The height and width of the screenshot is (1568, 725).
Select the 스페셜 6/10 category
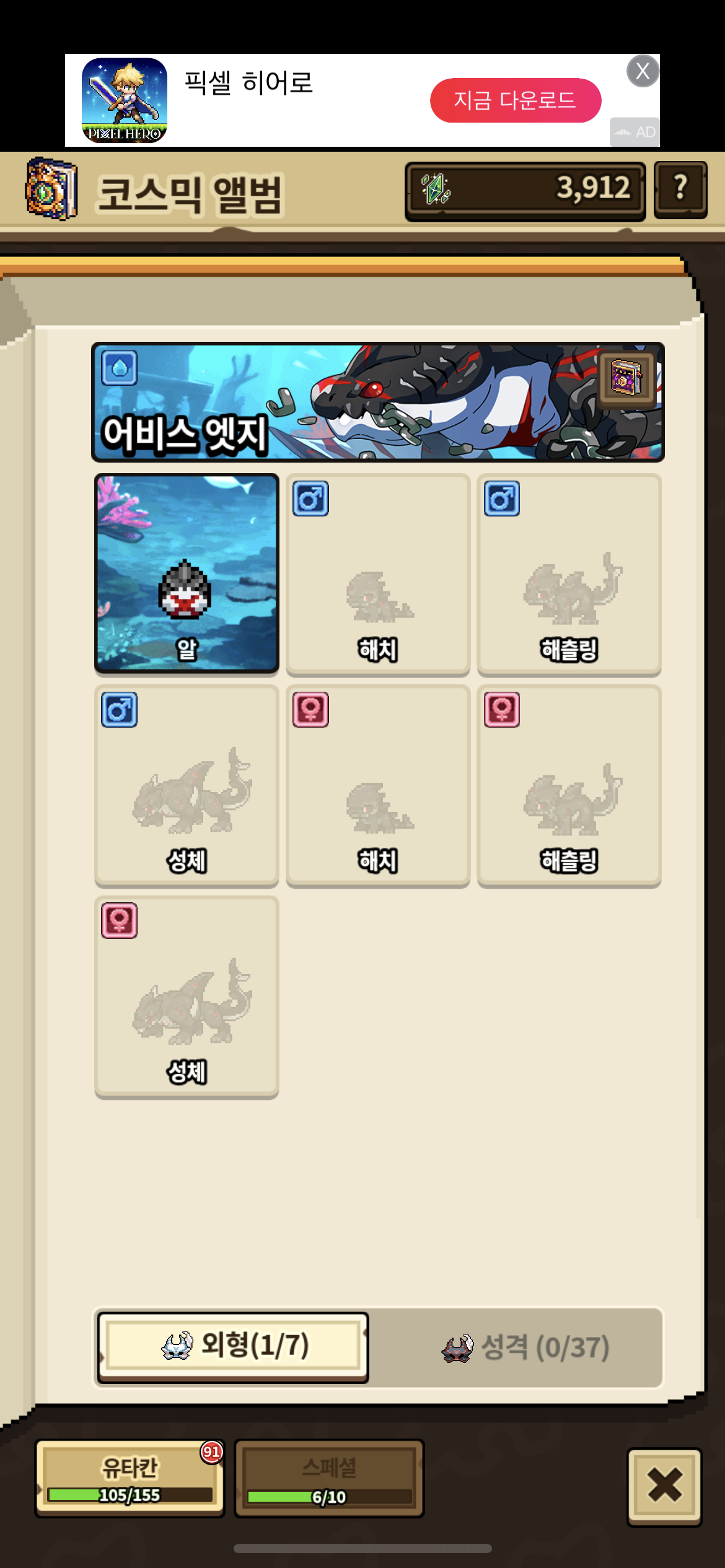tap(329, 1479)
